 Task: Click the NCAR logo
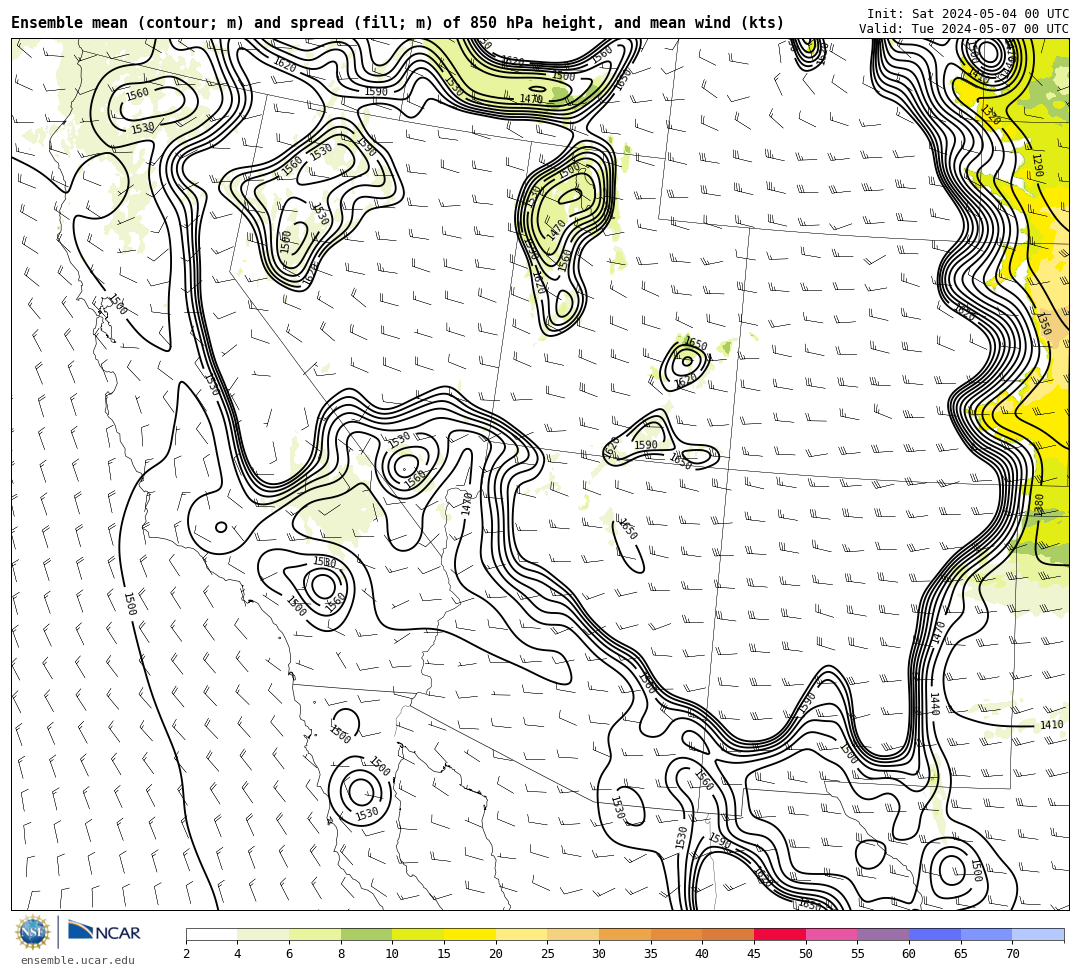(104, 932)
